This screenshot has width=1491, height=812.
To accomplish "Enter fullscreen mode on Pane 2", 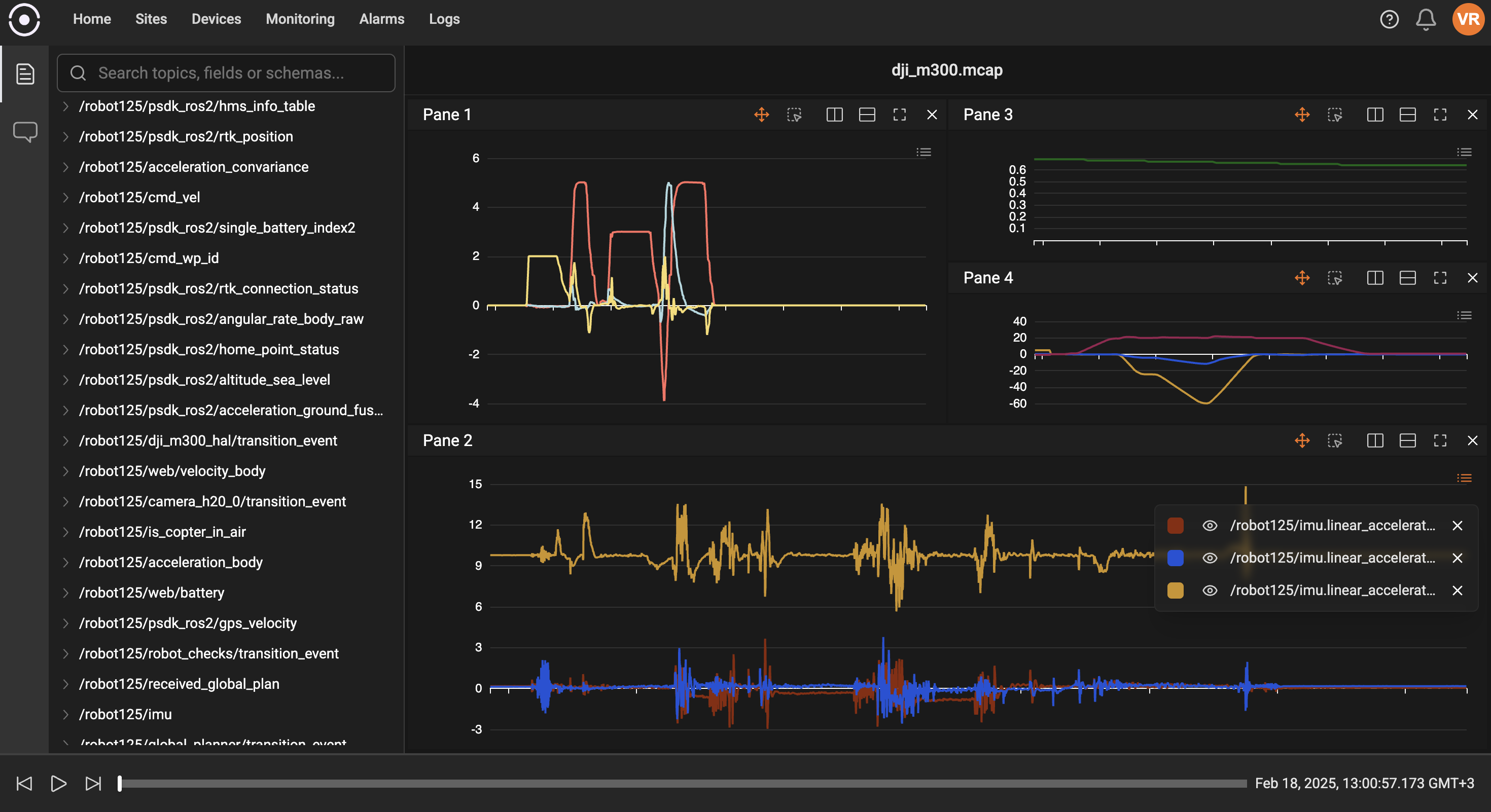I will [x=1439, y=440].
